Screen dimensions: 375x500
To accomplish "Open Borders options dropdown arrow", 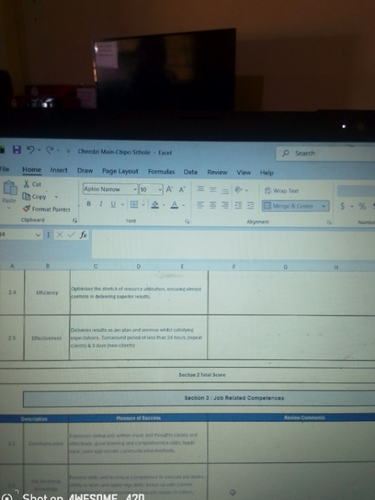I will click(x=143, y=204).
